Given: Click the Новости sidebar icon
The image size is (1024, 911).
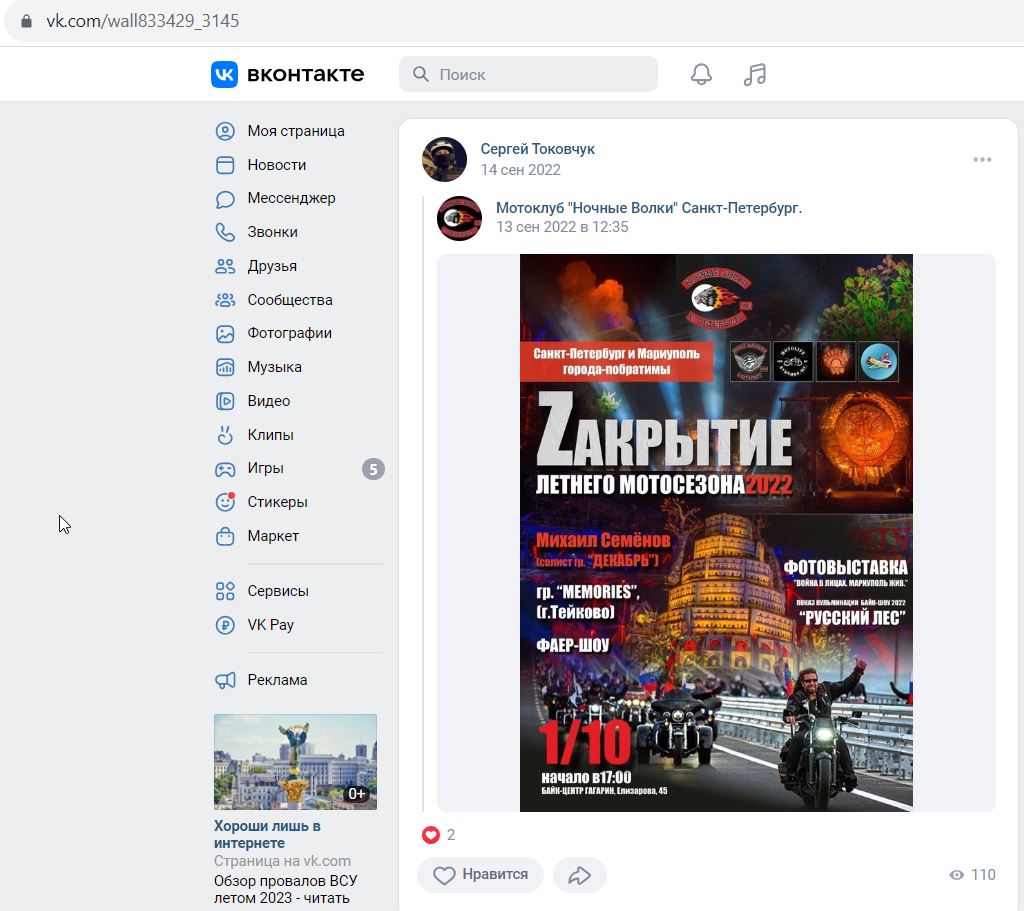Looking at the screenshot, I should coord(225,165).
